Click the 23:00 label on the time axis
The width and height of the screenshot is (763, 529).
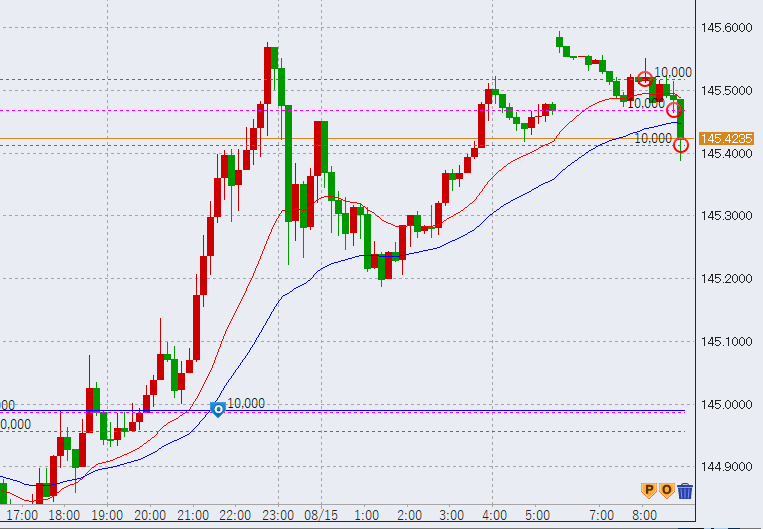[279, 515]
